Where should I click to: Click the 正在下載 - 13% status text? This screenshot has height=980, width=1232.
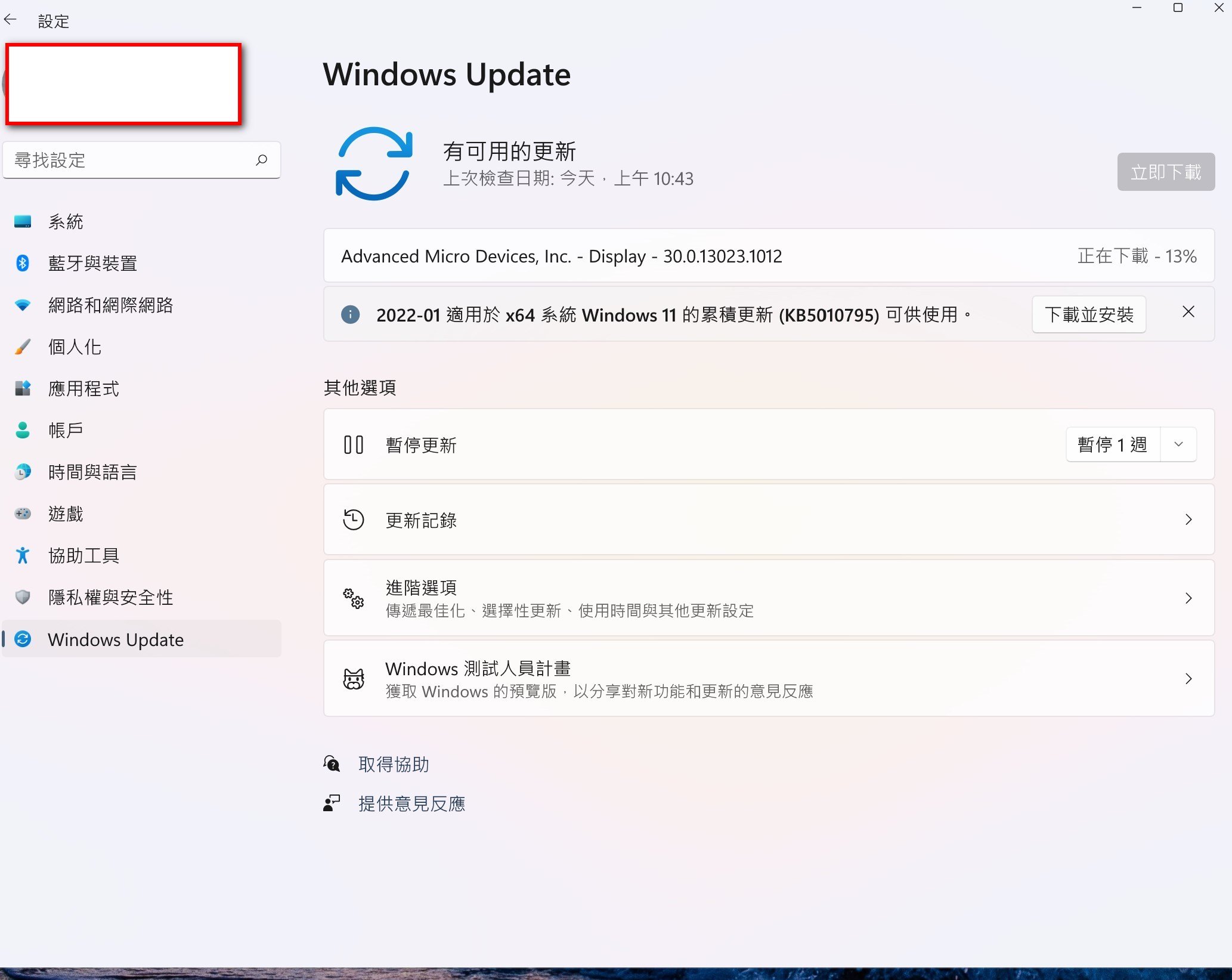(1137, 256)
